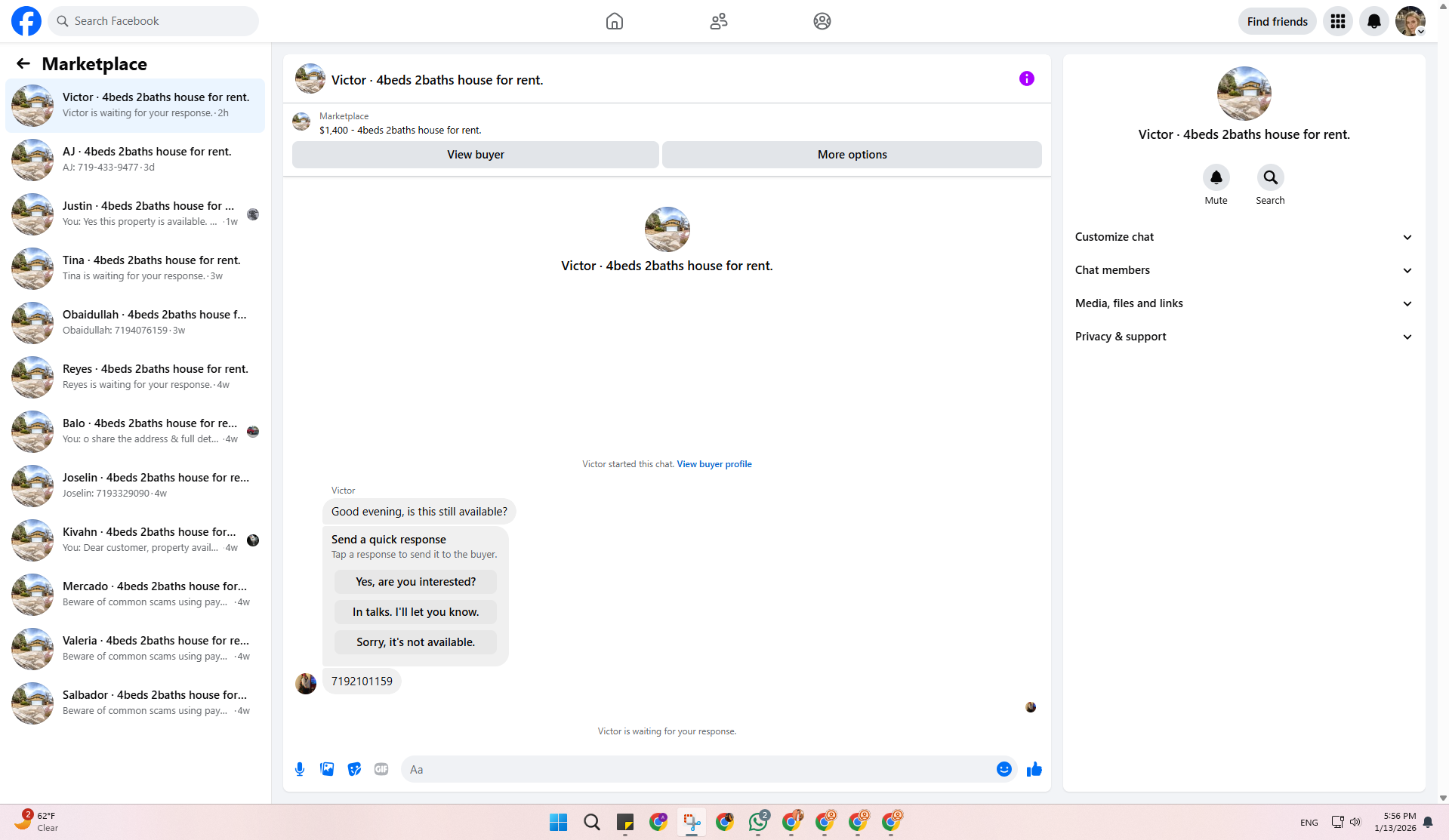
Task: Send a thumbs up like
Action: (1034, 769)
